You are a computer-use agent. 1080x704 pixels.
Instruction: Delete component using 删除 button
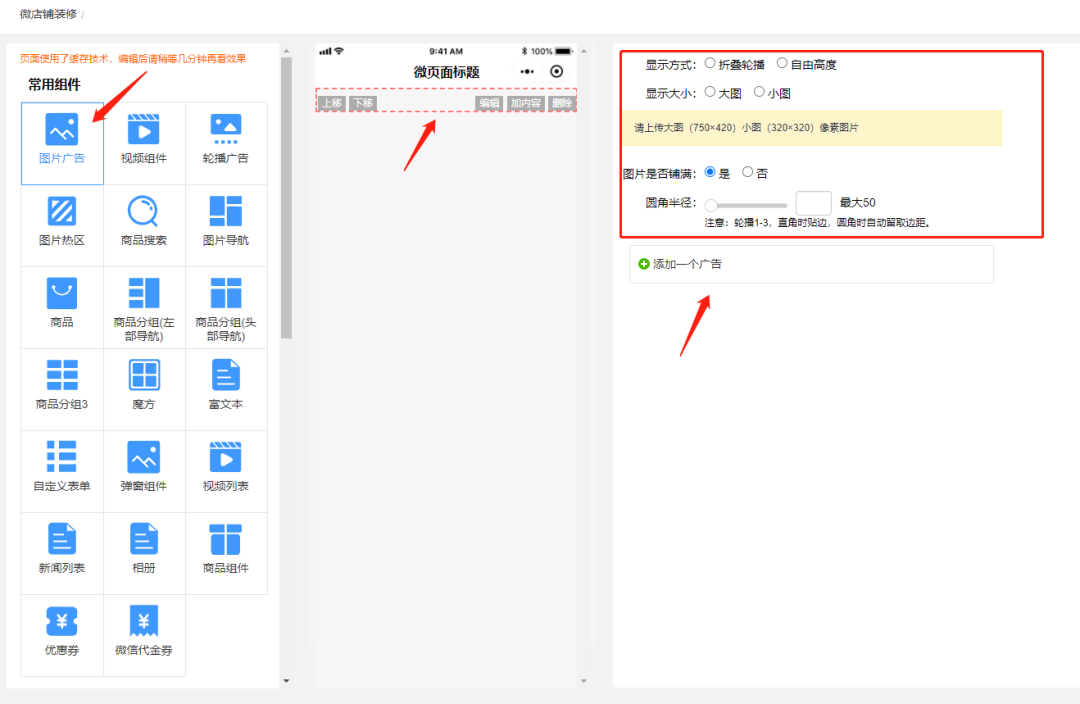(562, 103)
